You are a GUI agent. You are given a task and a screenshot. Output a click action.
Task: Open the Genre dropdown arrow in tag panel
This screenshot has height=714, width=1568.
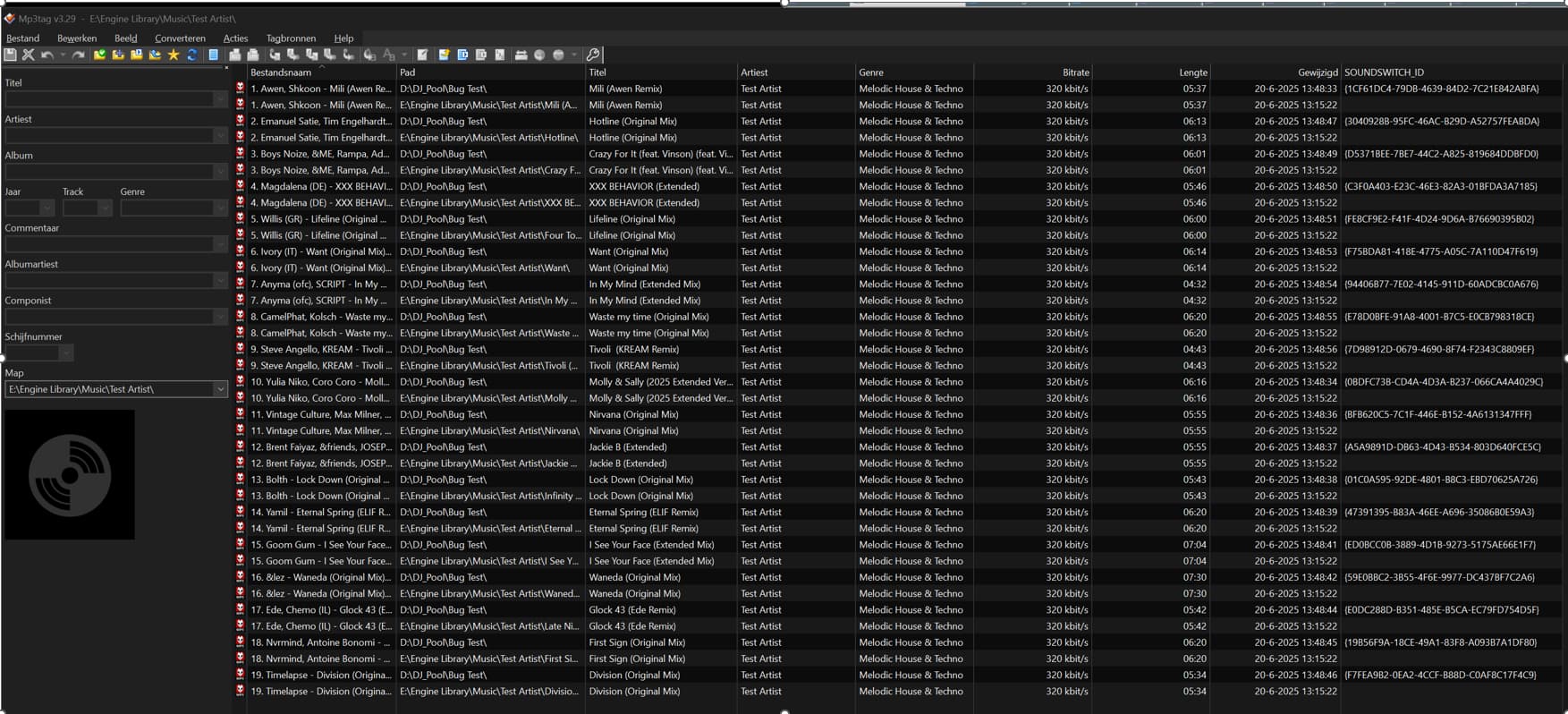220,208
